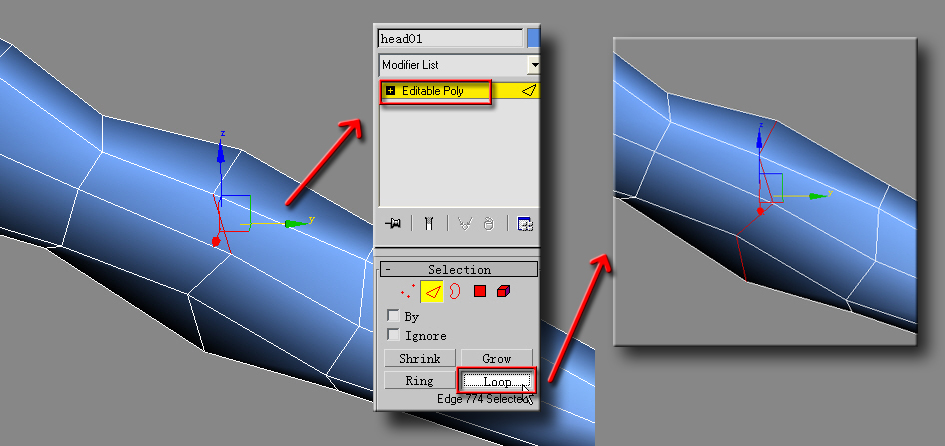Toggle Show End Result icon
The image size is (945, 446).
(428, 224)
